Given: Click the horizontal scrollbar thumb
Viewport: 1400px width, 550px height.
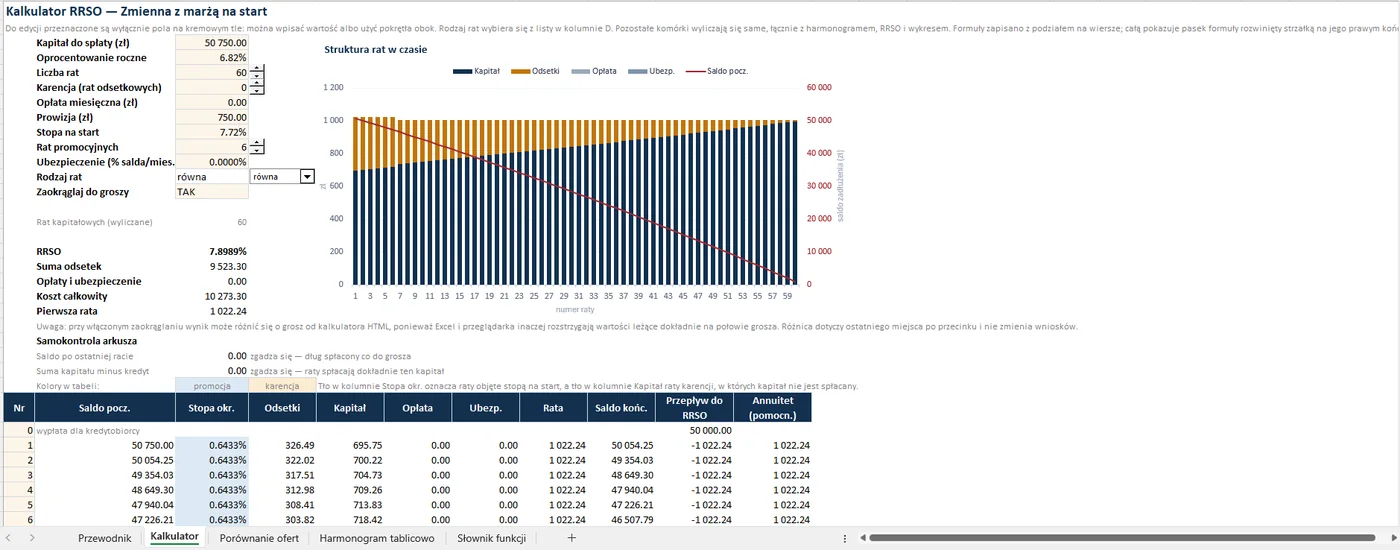Looking at the screenshot, I should tap(1120, 538).
